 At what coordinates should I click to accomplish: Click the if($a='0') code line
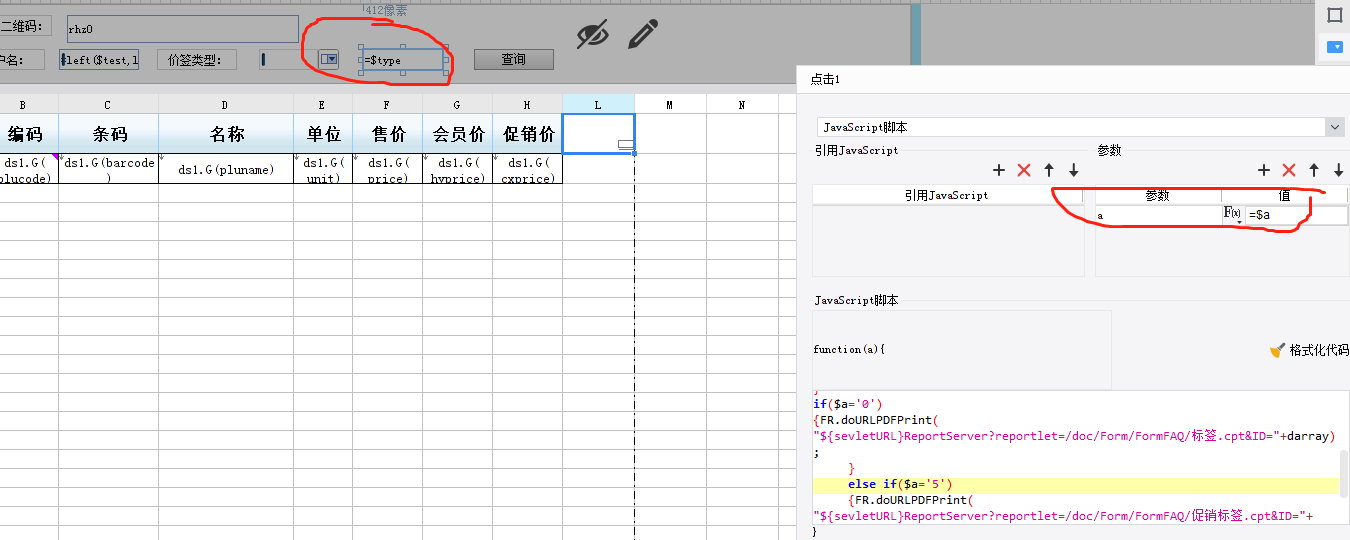click(847, 404)
